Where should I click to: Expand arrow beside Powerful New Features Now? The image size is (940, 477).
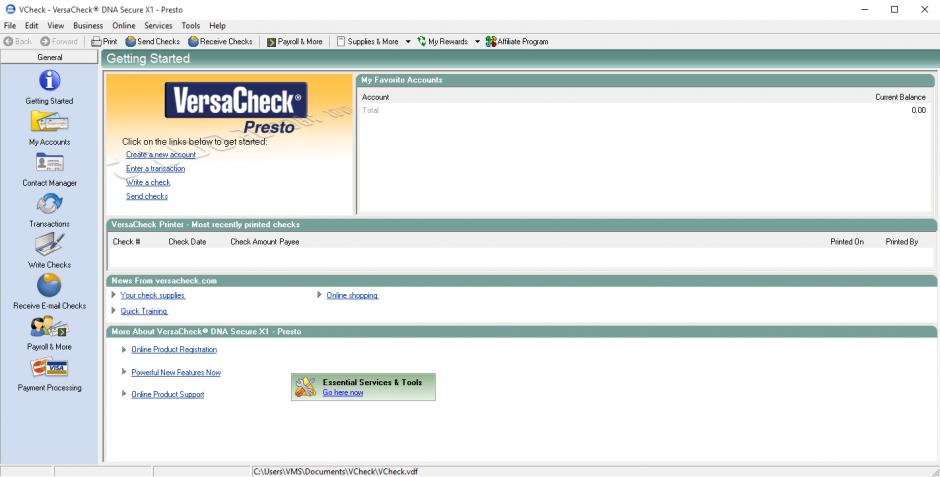point(124,372)
